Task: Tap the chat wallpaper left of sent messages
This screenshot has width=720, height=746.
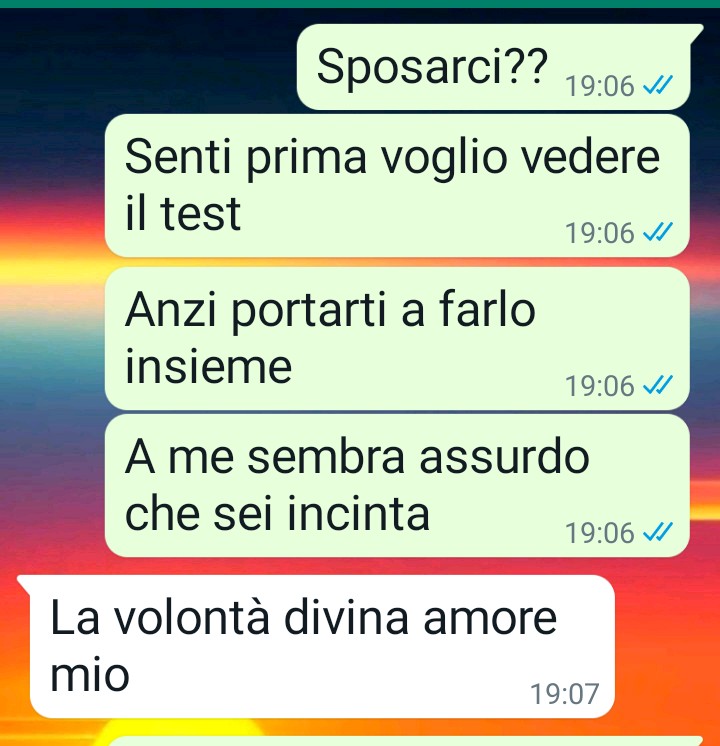Action: point(51,333)
